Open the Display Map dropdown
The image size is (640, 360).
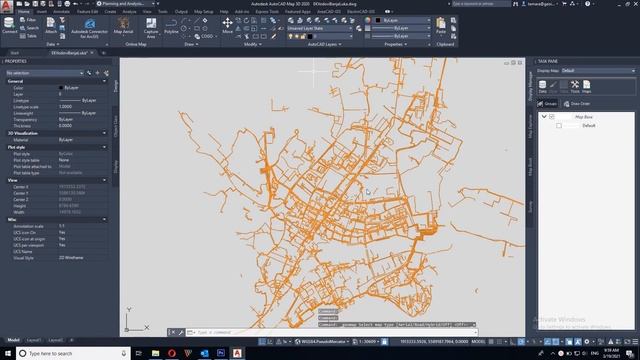pos(598,71)
